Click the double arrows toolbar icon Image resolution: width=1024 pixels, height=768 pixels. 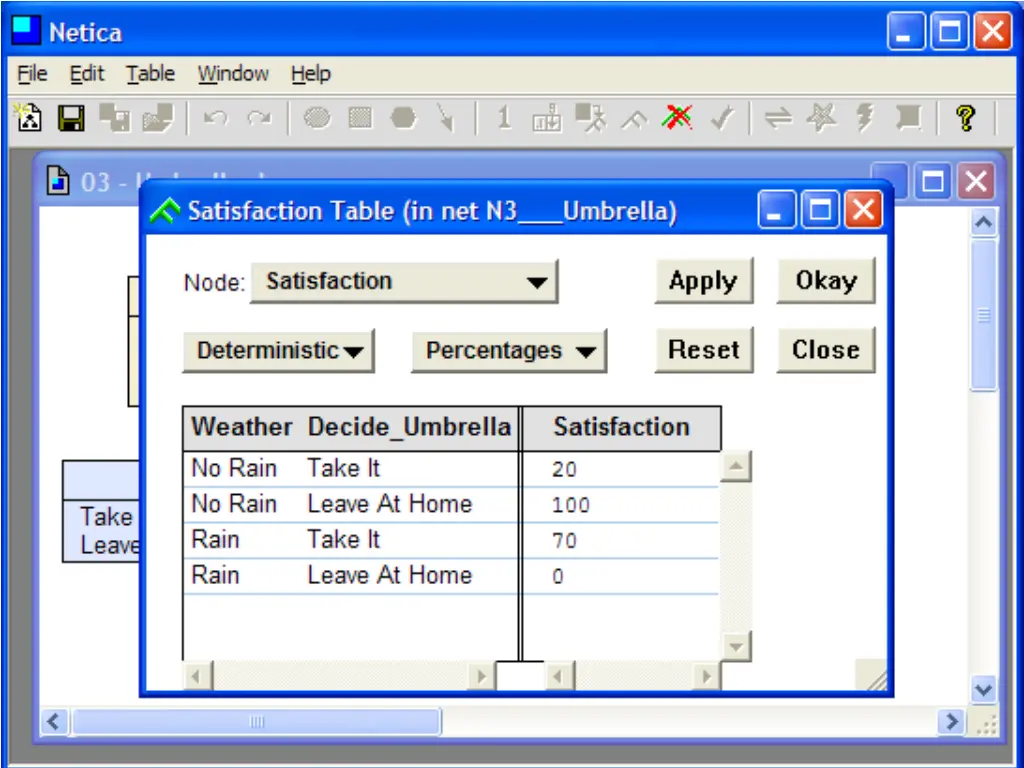(778, 118)
